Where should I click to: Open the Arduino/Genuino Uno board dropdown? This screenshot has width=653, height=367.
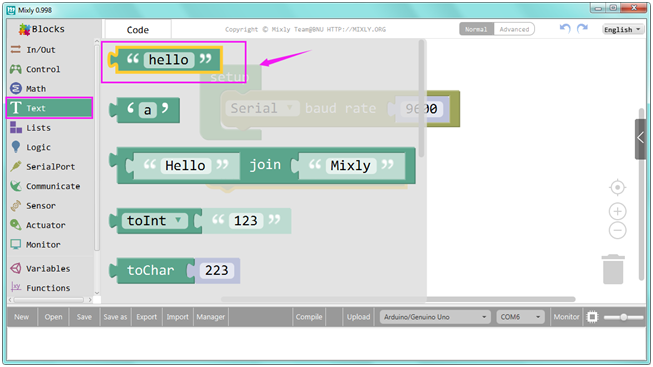(435, 317)
